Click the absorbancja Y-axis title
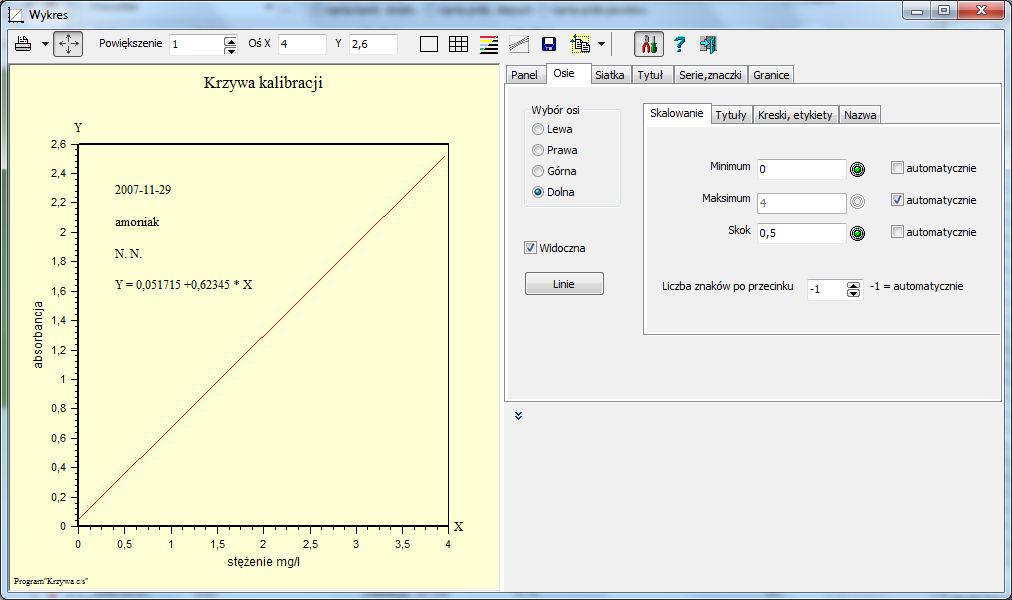1012x600 pixels. pyautogui.click(x=38, y=335)
